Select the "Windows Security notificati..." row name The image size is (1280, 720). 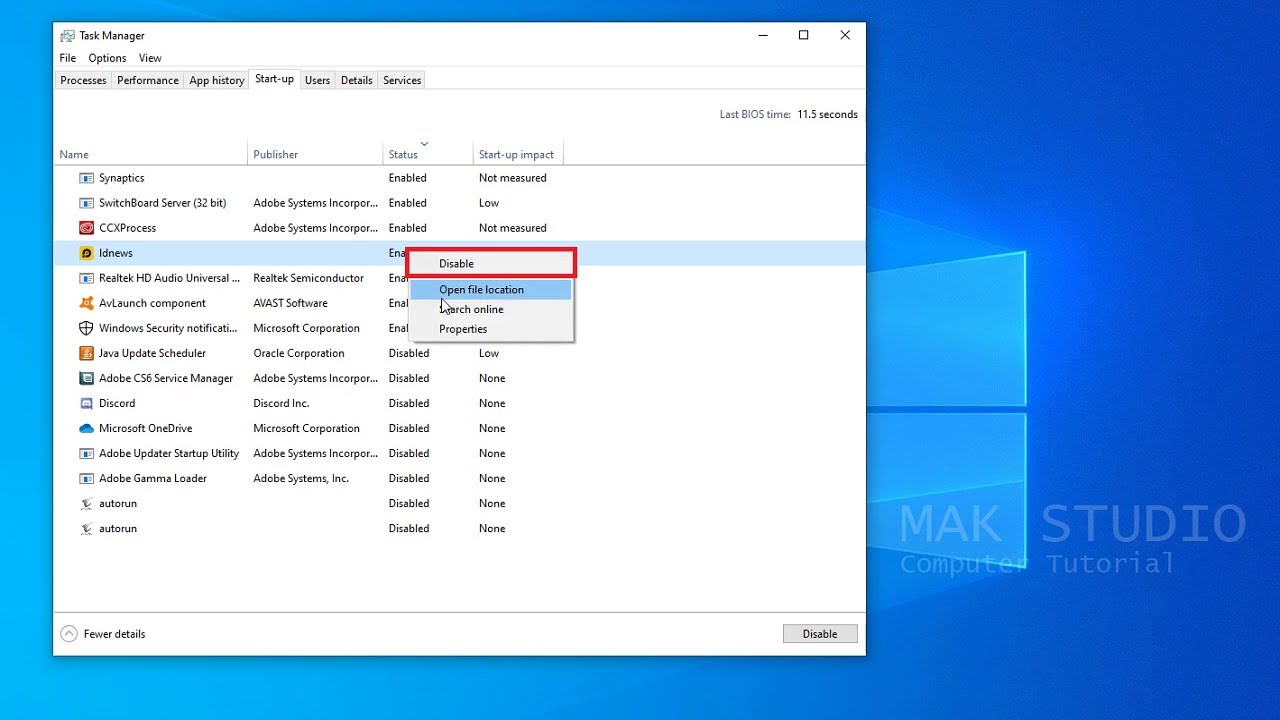[x=168, y=328]
